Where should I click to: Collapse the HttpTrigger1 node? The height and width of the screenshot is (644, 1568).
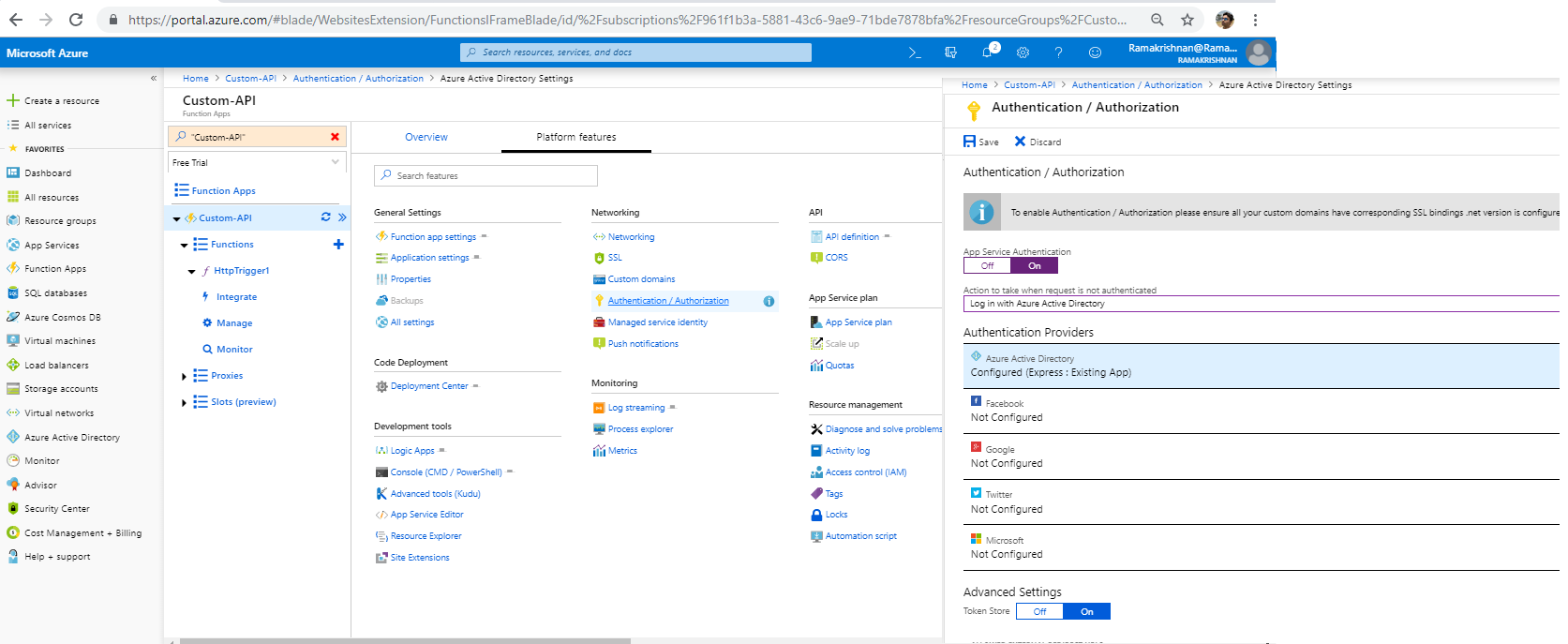(192, 271)
